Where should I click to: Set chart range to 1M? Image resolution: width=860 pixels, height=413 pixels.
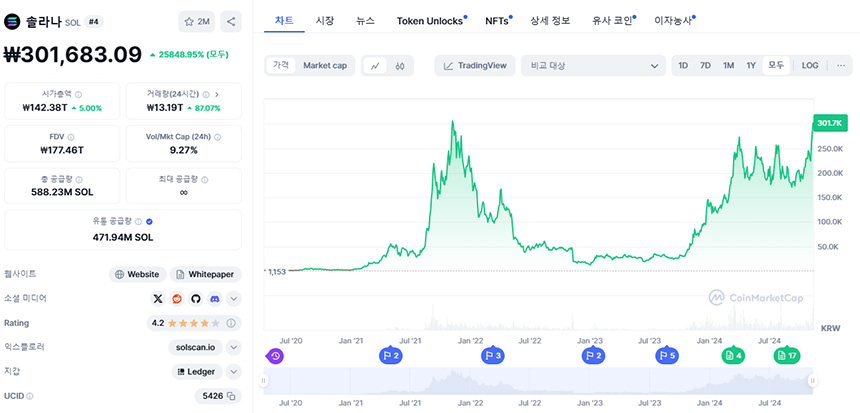pos(728,65)
